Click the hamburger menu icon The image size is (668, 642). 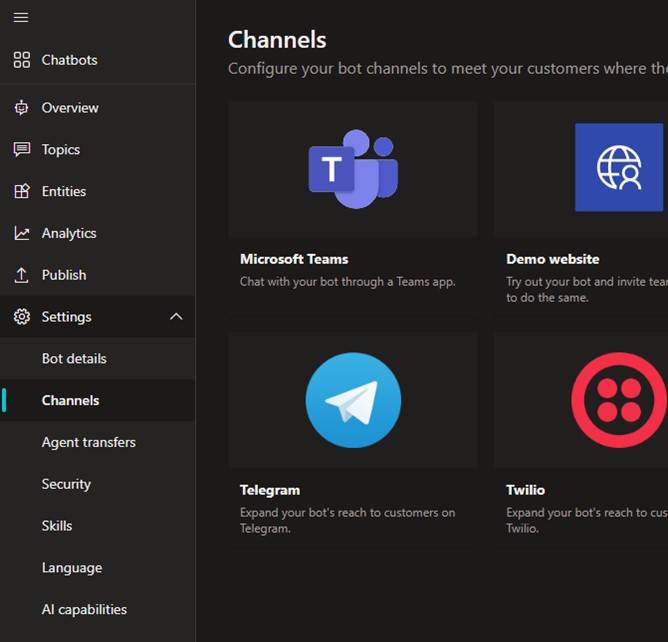coord(21,18)
